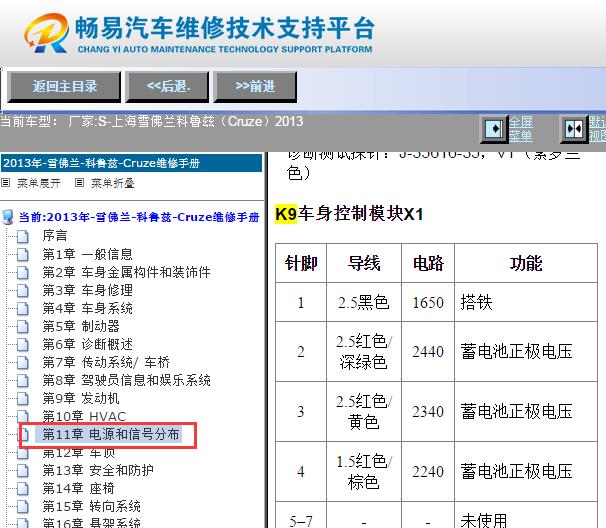The width and height of the screenshot is (606, 528).
Task: Click the page icon beside 第9章
Action: pyautogui.click(x=23, y=399)
